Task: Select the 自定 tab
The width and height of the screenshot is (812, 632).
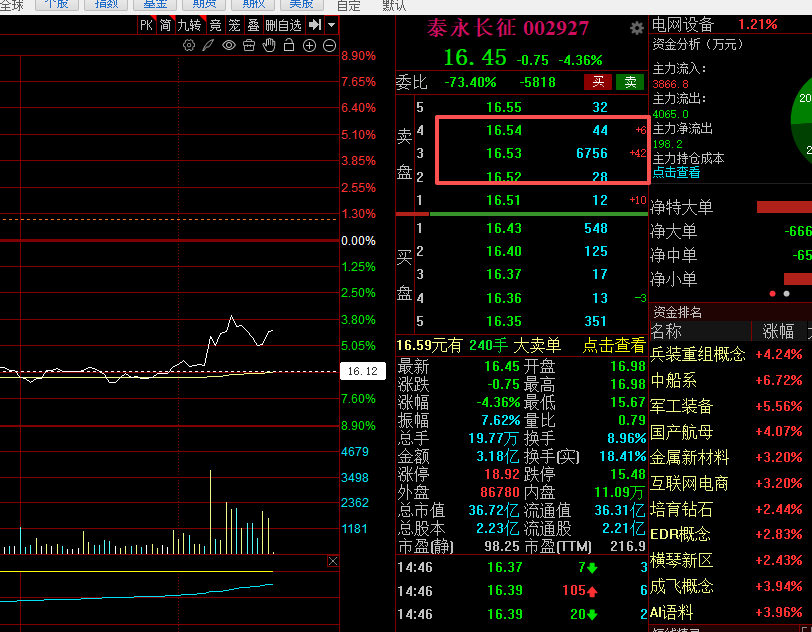Action: click(349, 5)
